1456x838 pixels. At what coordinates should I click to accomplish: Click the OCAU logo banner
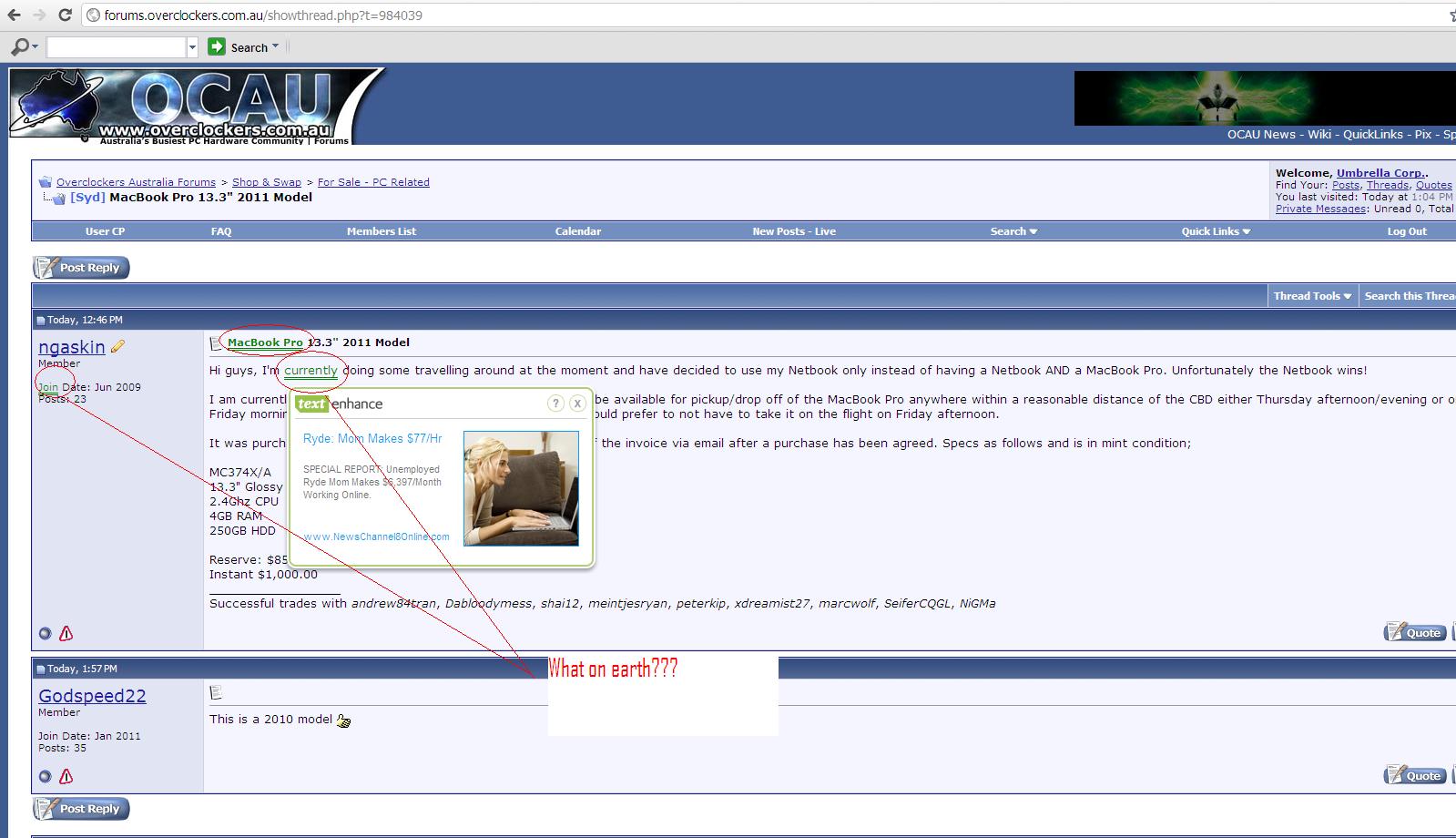[196, 107]
